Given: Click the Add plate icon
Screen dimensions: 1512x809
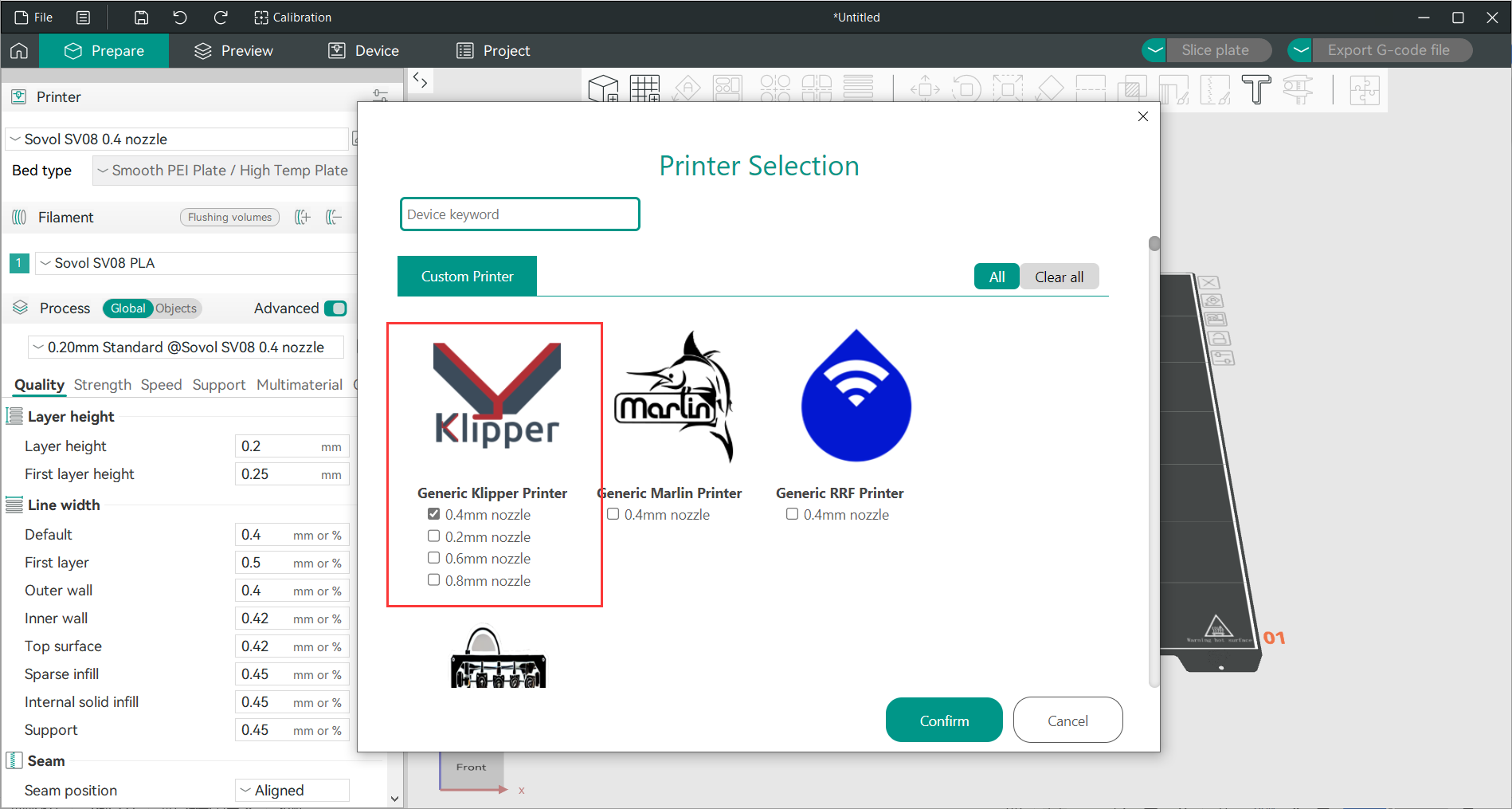Looking at the screenshot, I should 645,88.
